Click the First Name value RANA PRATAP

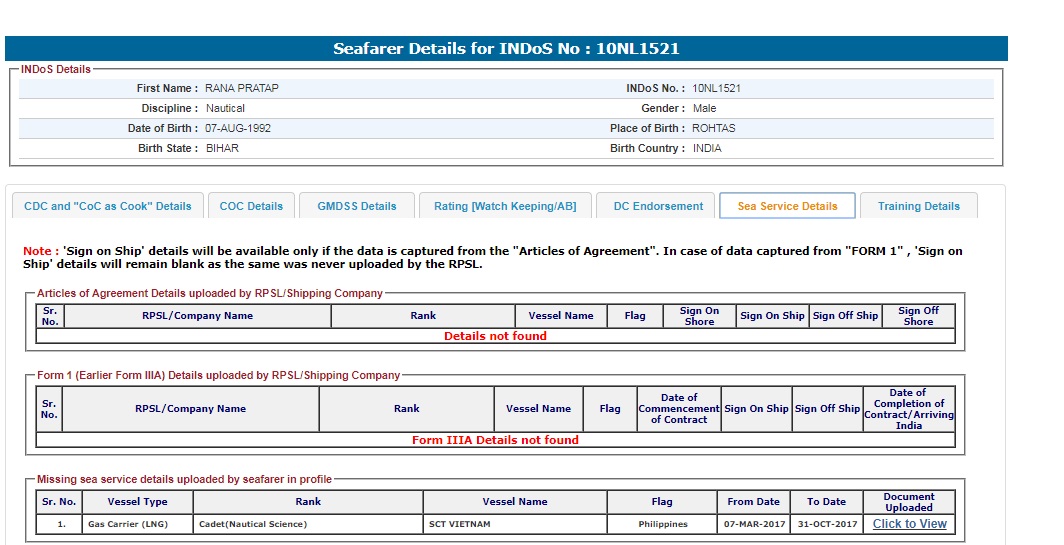pyautogui.click(x=242, y=88)
